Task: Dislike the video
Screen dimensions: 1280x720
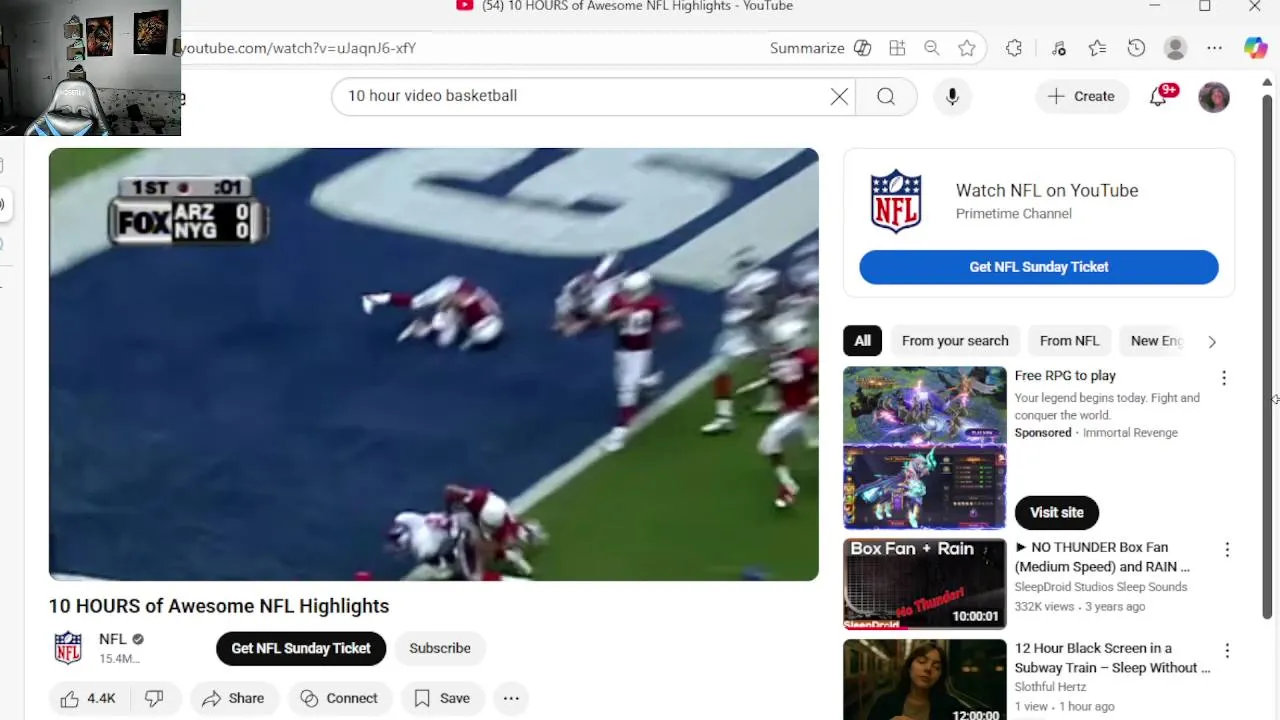Action: click(x=155, y=699)
